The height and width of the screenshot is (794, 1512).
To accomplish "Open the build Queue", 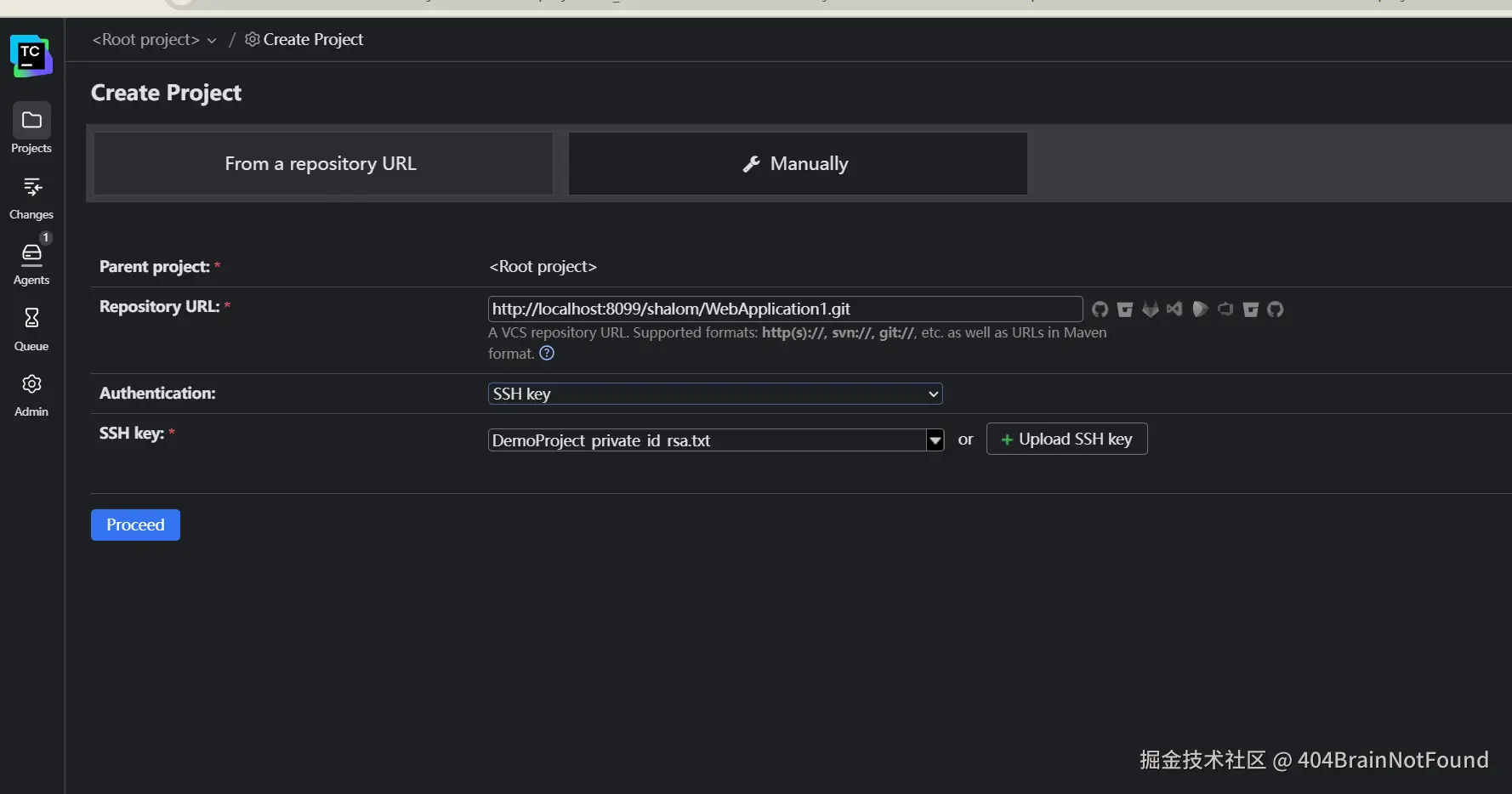I will pyautogui.click(x=31, y=328).
